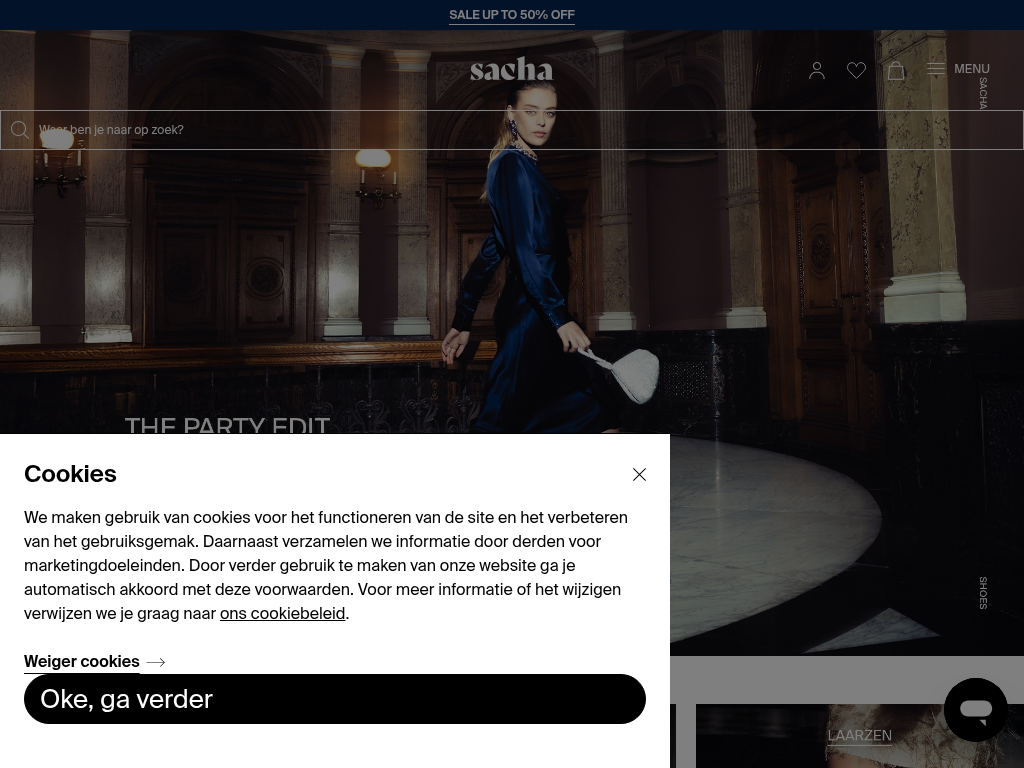Open the LAARZEN category tile
This screenshot has height=768, width=1024.
tap(859, 735)
